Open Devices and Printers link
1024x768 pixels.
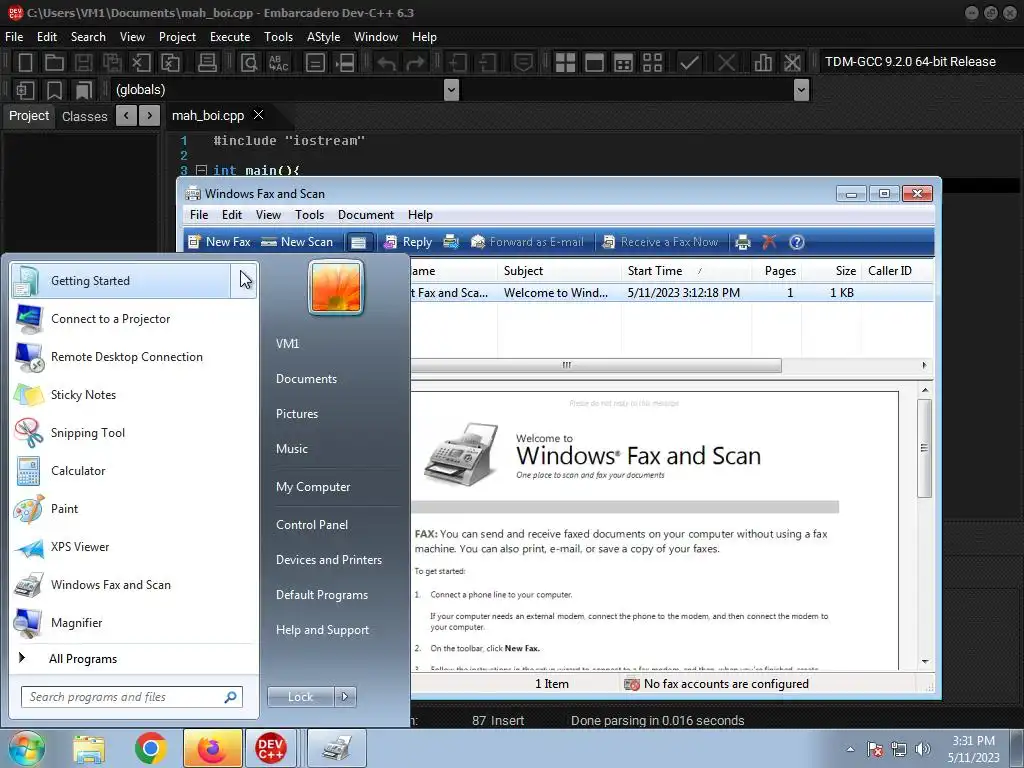coord(328,560)
